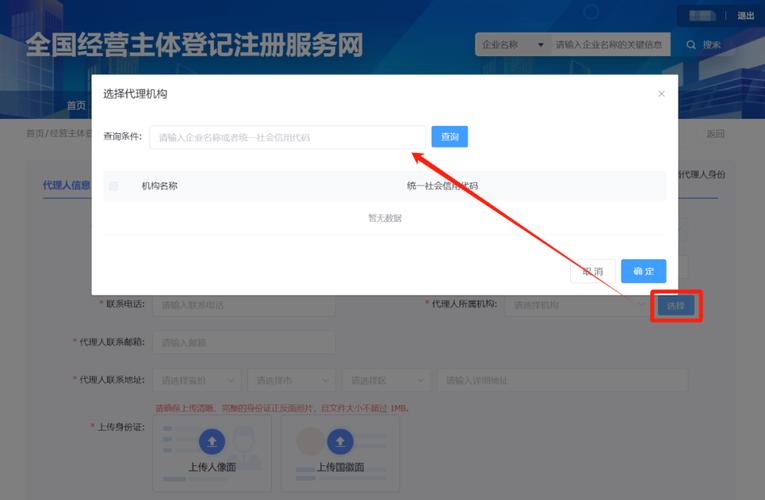Click the 取消 cancel button
The height and width of the screenshot is (500, 765).
[x=593, y=271]
